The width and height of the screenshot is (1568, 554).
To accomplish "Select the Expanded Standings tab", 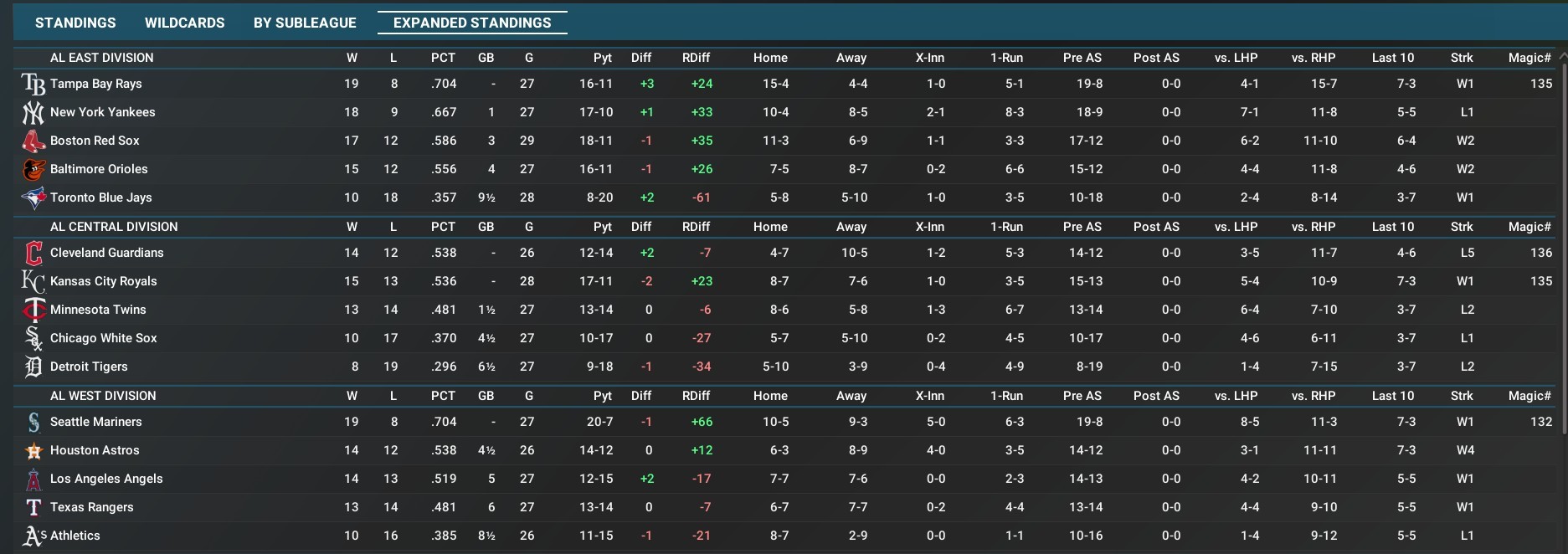I will (472, 23).
